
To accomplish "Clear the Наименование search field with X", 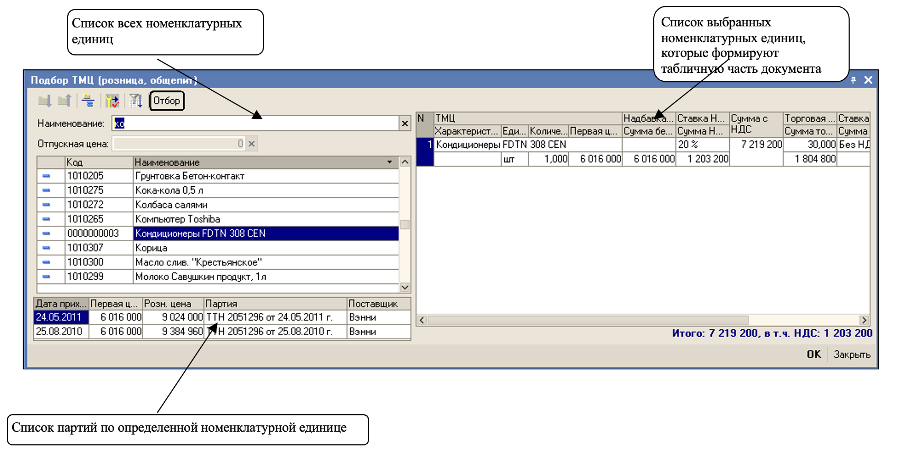I will (x=405, y=123).
